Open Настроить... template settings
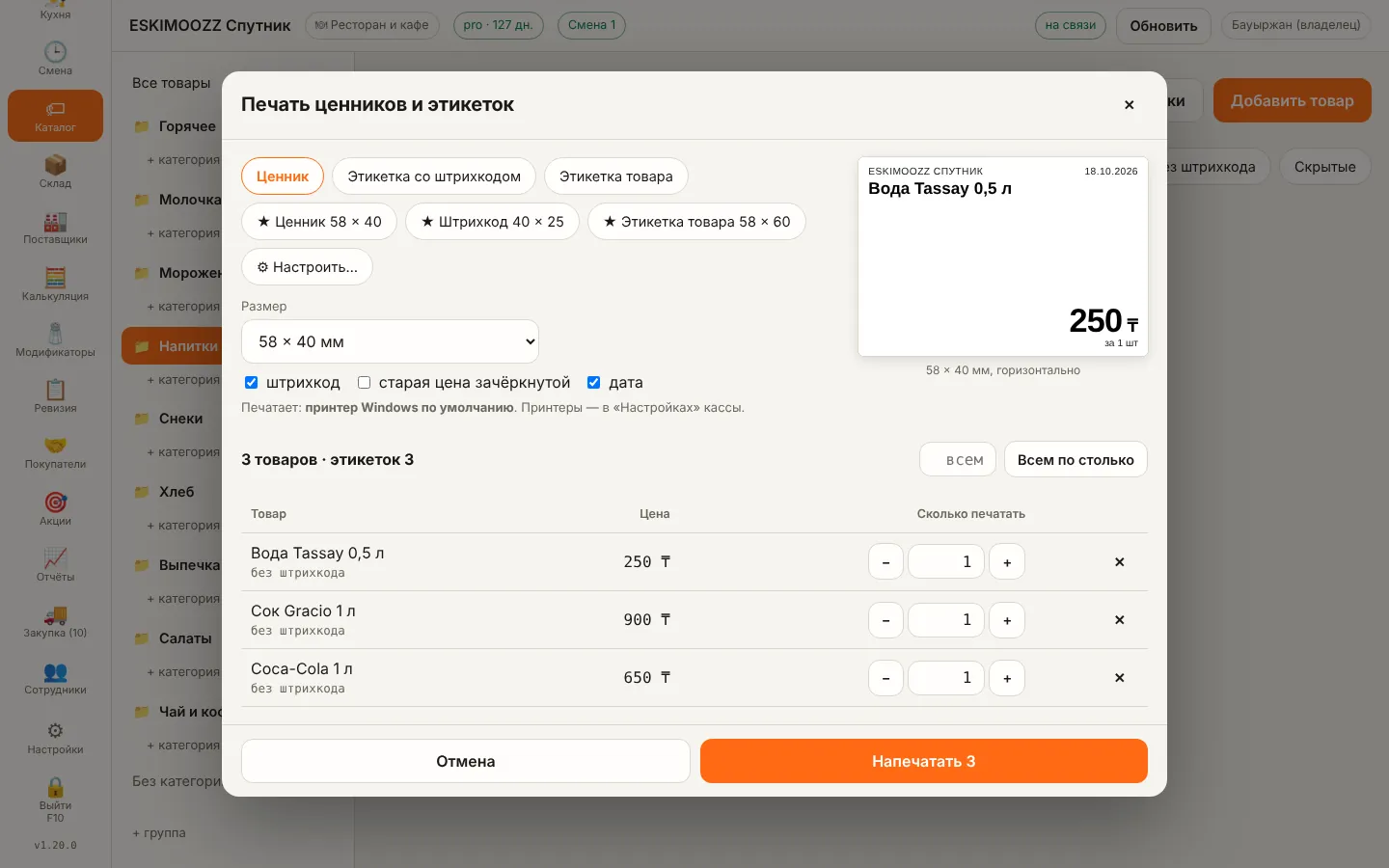This screenshot has height=868, width=1389. point(307,267)
